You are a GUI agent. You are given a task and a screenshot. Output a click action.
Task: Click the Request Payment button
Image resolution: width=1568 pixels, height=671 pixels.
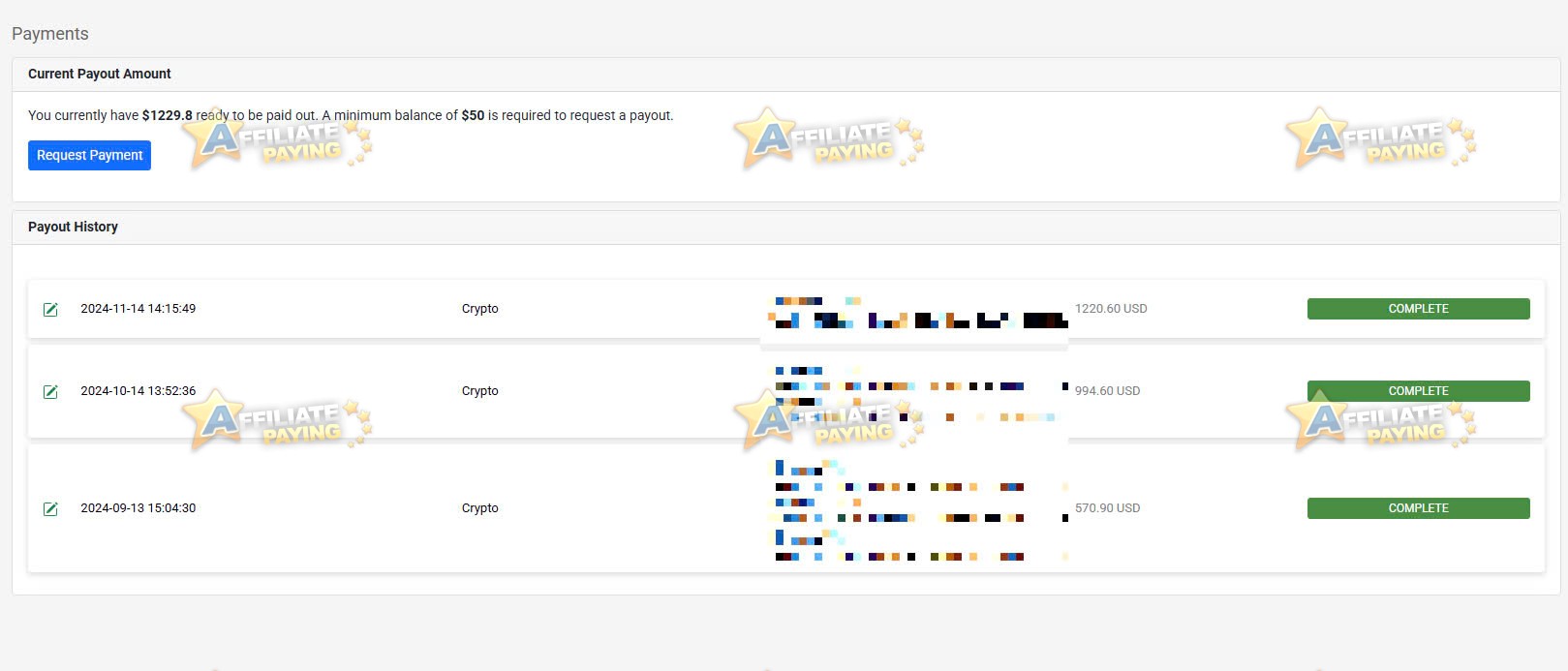coord(89,155)
